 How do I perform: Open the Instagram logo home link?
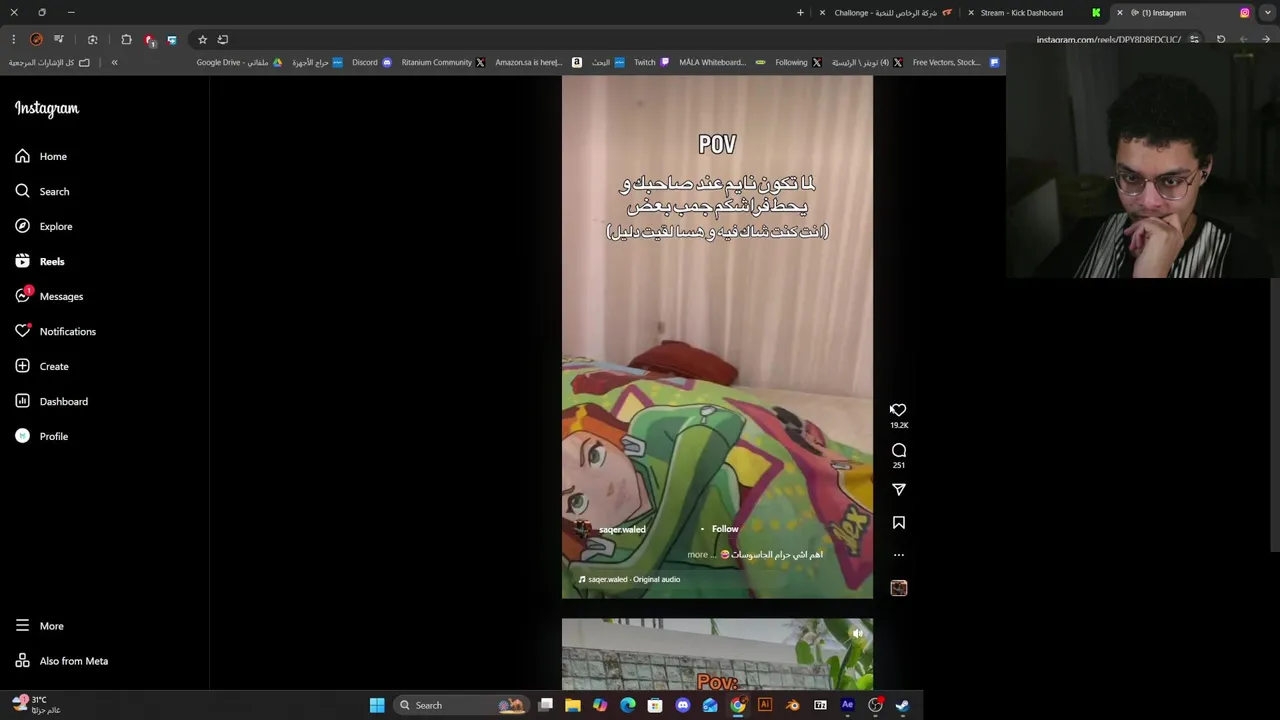pos(47,108)
